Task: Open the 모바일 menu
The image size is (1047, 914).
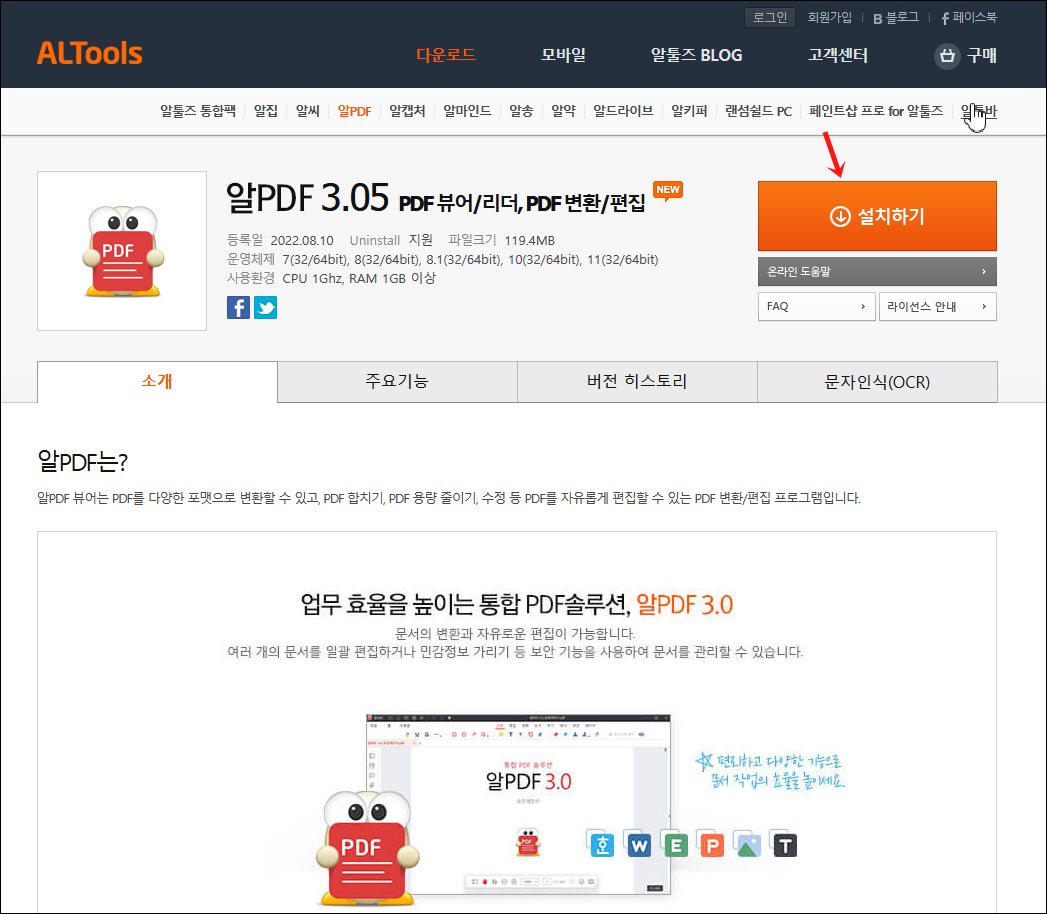Action: point(564,55)
